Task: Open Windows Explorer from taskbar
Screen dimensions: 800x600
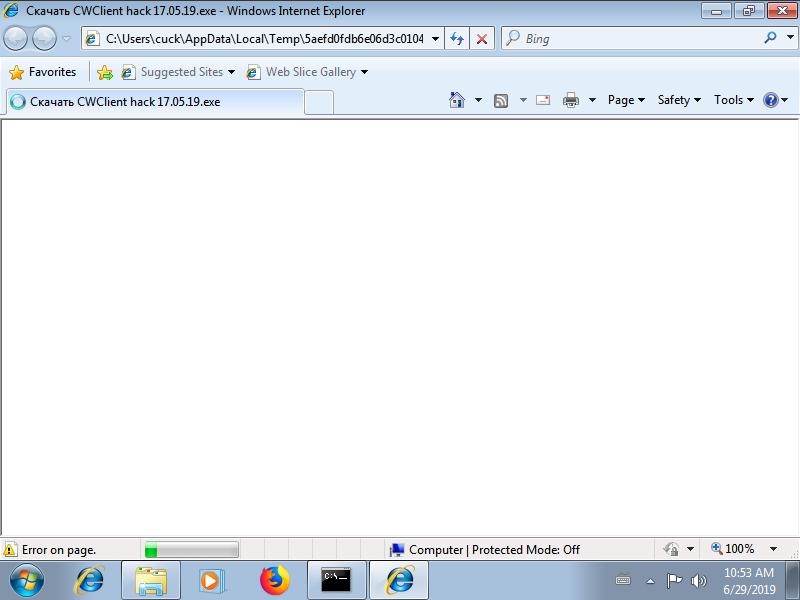Action: [x=151, y=580]
